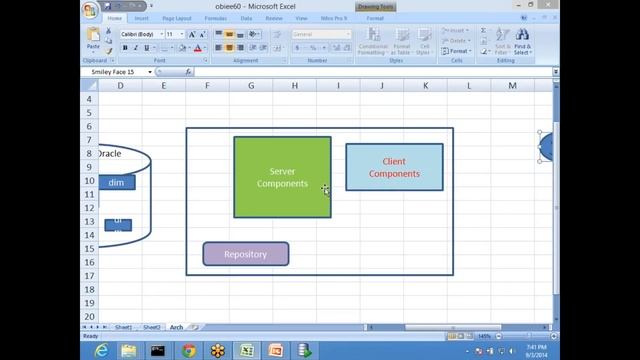Screen dimensions: 640x360
Task: Click the Insert Worksheet tab button
Action: (195, 327)
